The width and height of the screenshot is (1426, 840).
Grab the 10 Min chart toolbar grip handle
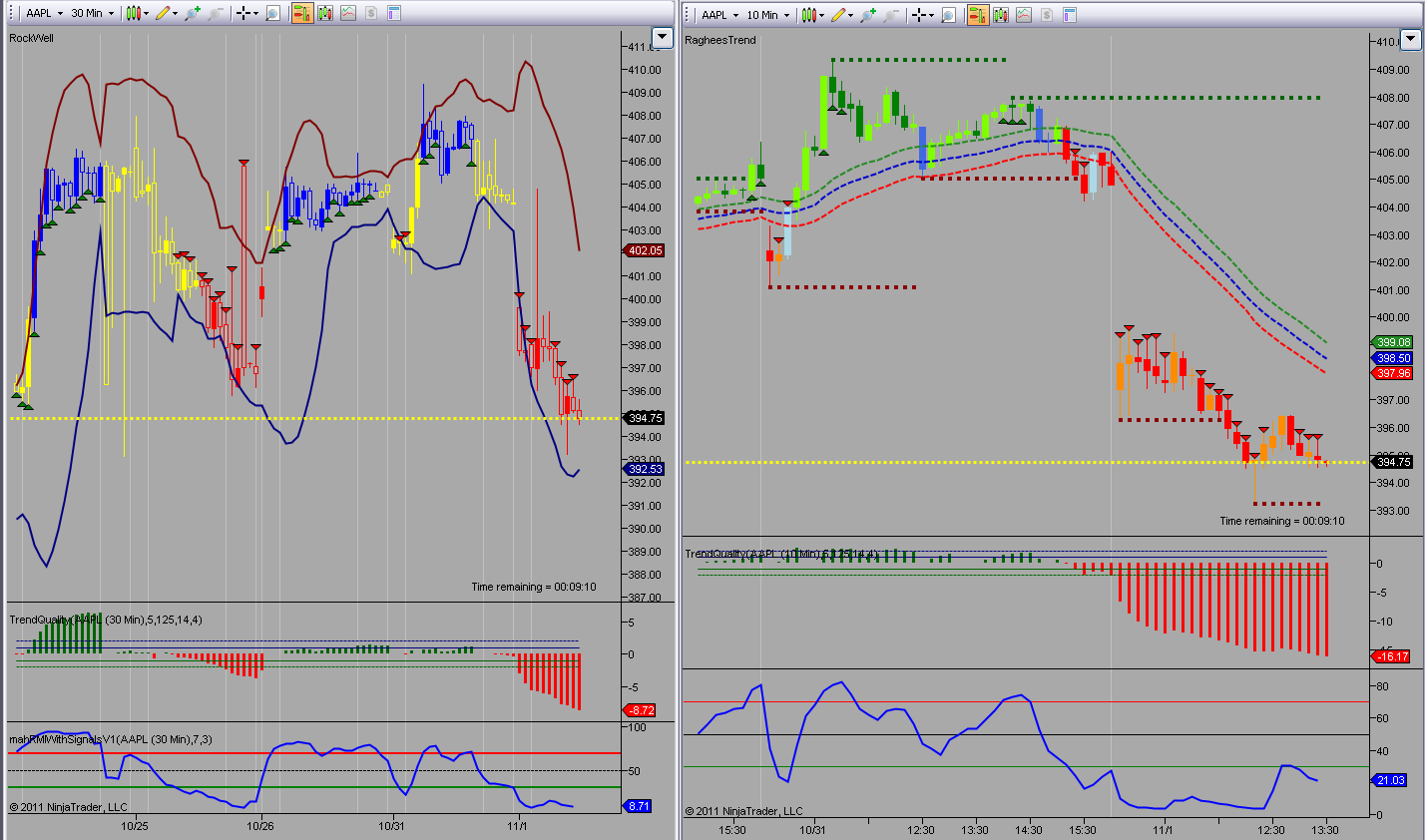coord(688,15)
